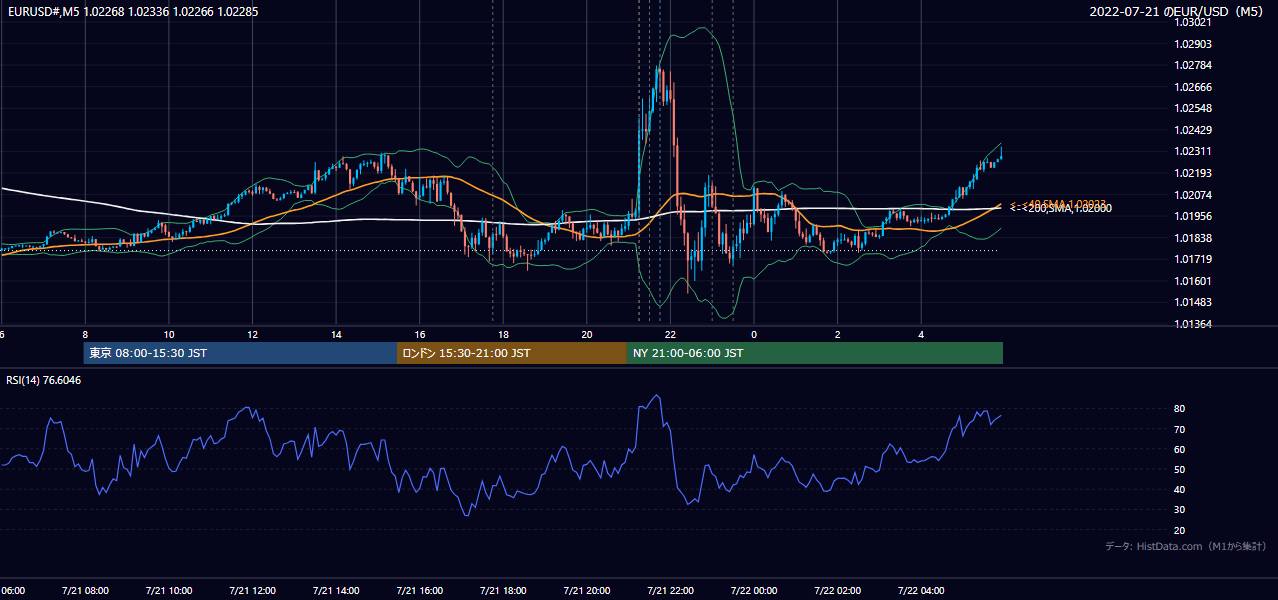This screenshot has width=1278, height=600.
Task: Click hour tick 12 under price chart
Action: (253, 335)
